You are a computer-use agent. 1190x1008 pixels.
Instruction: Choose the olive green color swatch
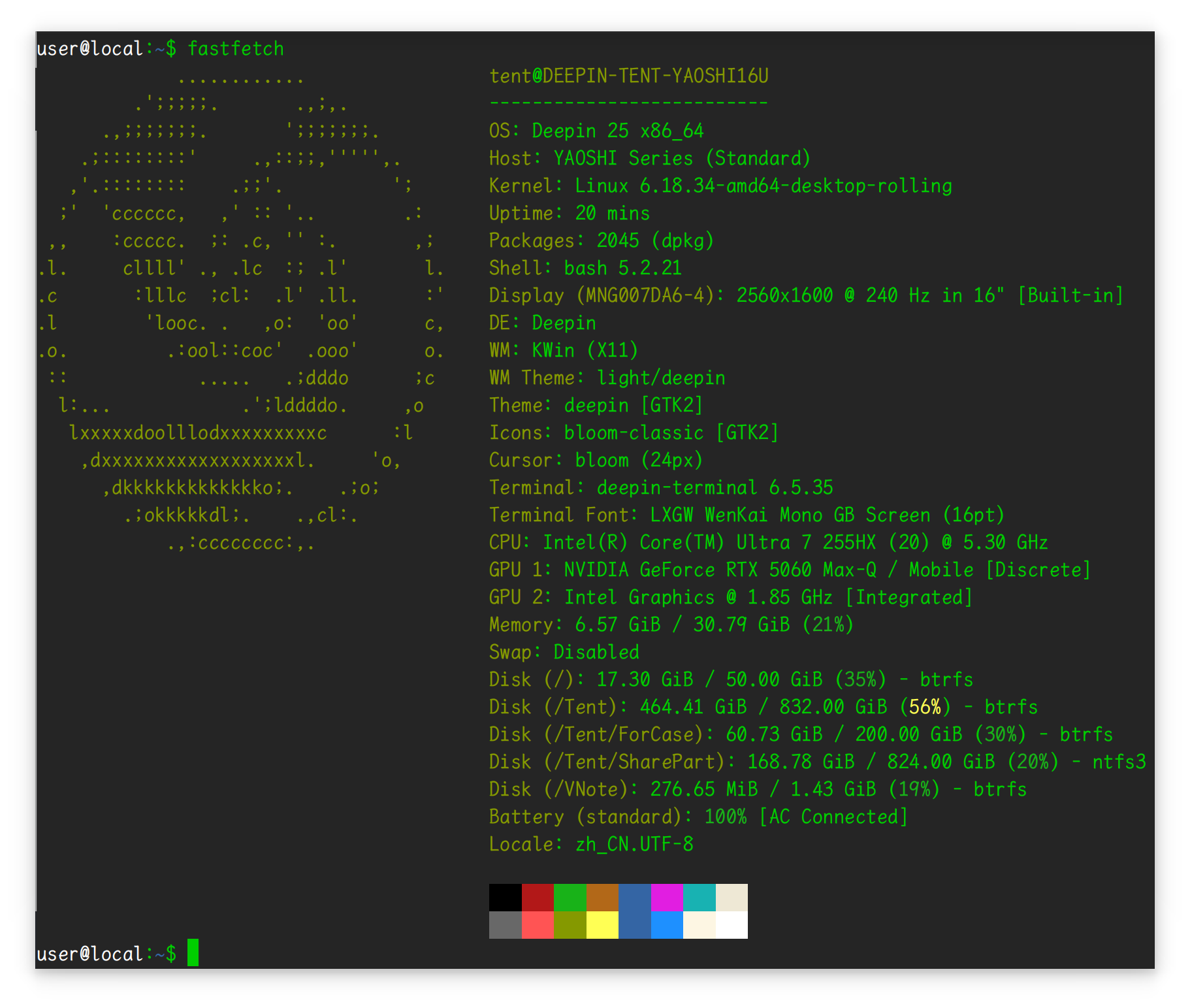pos(570,925)
